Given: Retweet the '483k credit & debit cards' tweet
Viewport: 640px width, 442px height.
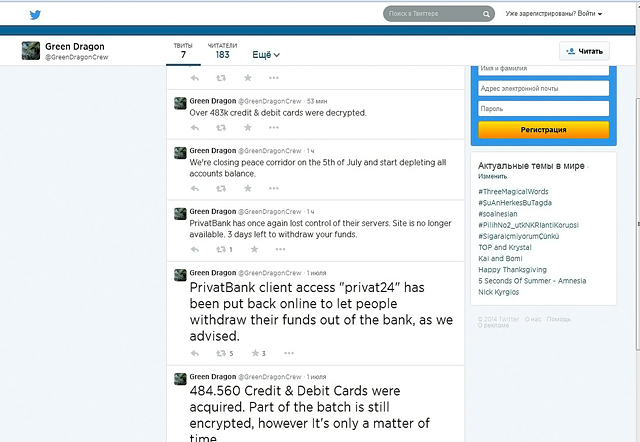Looking at the screenshot, I should point(221,128).
